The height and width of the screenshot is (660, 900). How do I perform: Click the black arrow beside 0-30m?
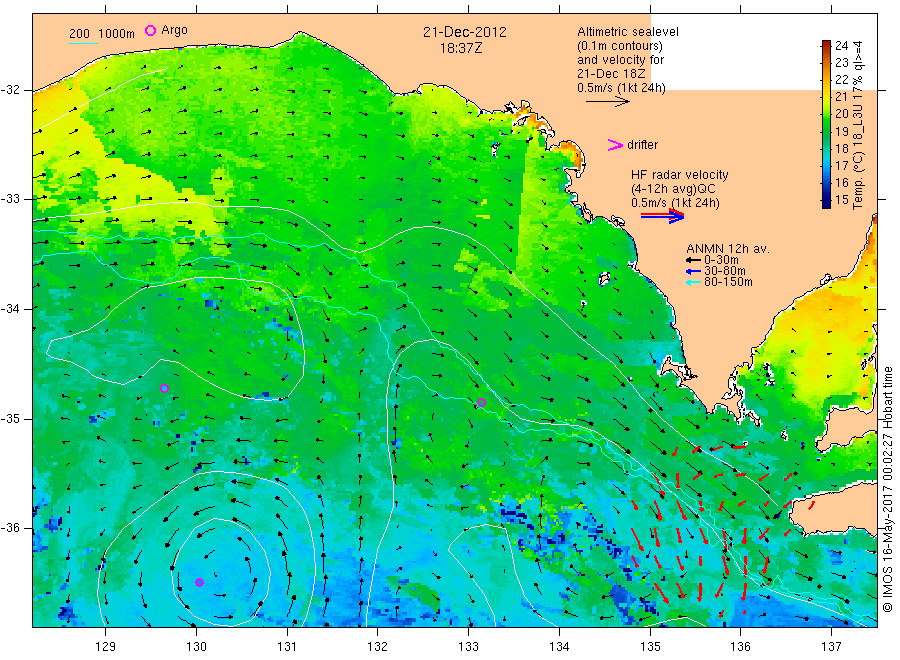(x=693, y=261)
